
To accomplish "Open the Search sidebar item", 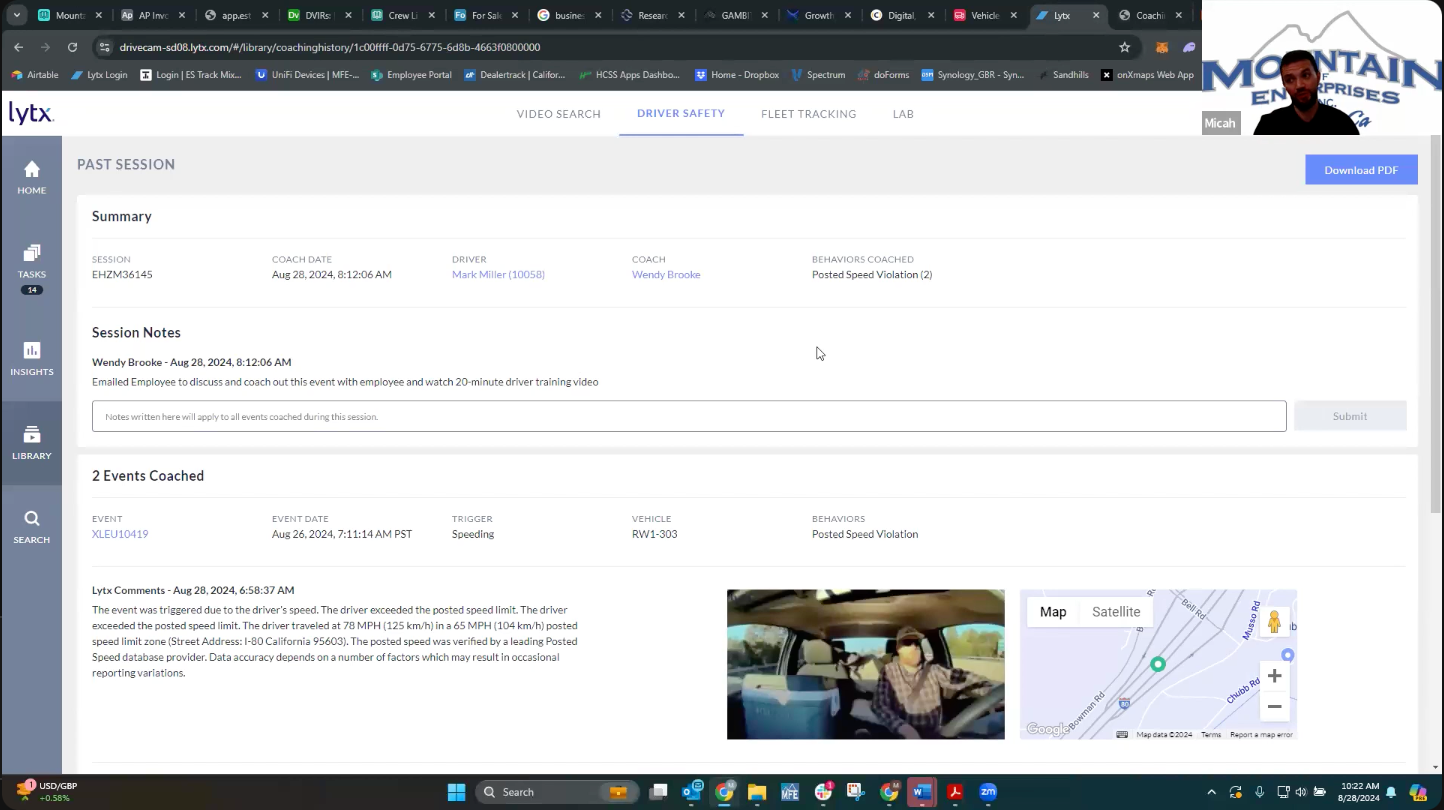I will click(31, 527).
